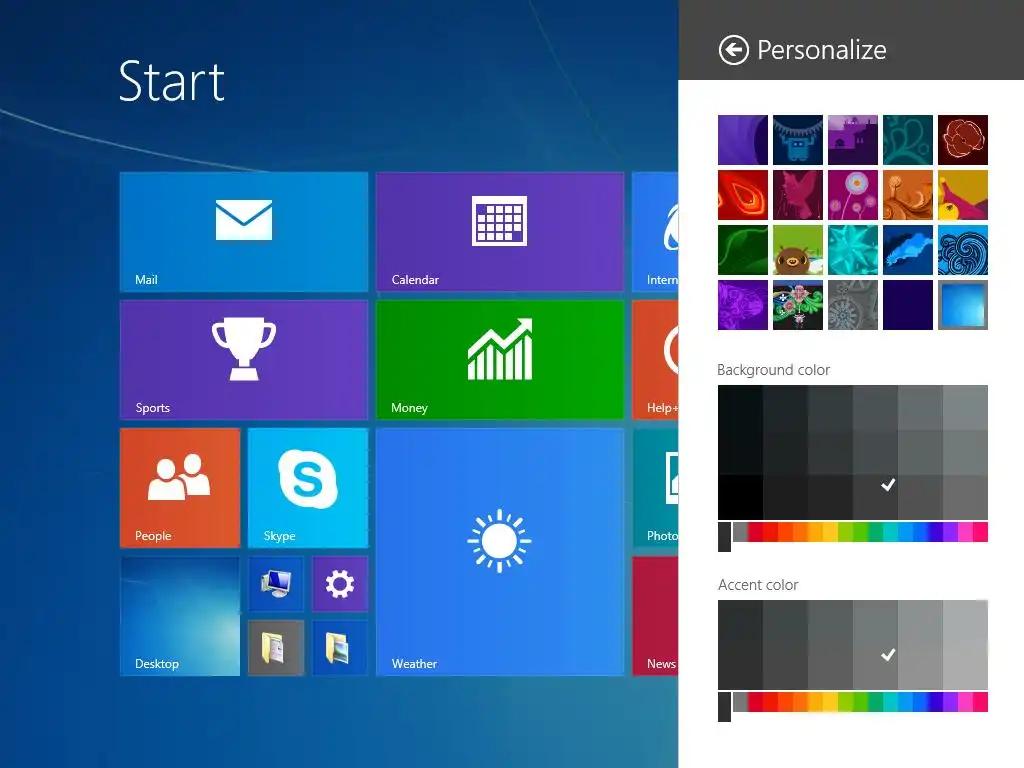Open the Desktop tile
The image size is (1024, 768).
tap(180, 616)
